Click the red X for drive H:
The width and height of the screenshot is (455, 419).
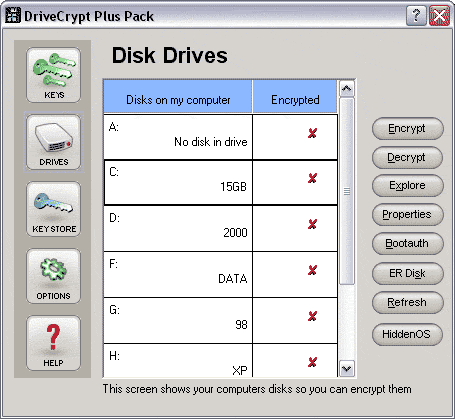point(312,362)
